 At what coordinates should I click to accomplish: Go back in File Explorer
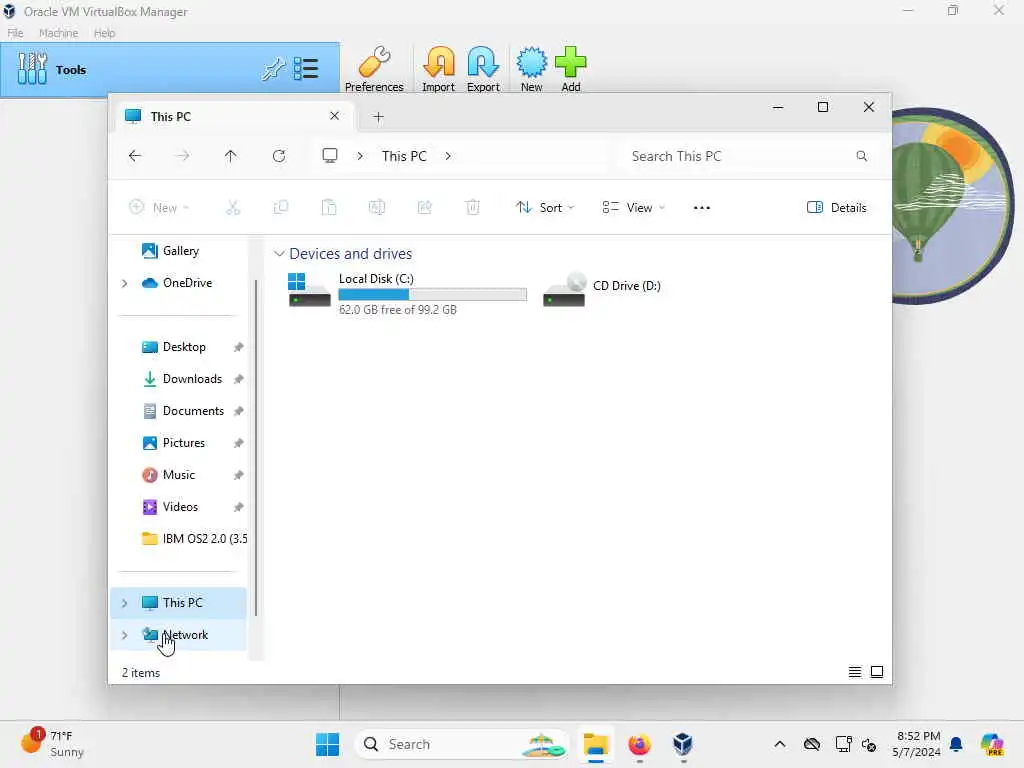135,156
